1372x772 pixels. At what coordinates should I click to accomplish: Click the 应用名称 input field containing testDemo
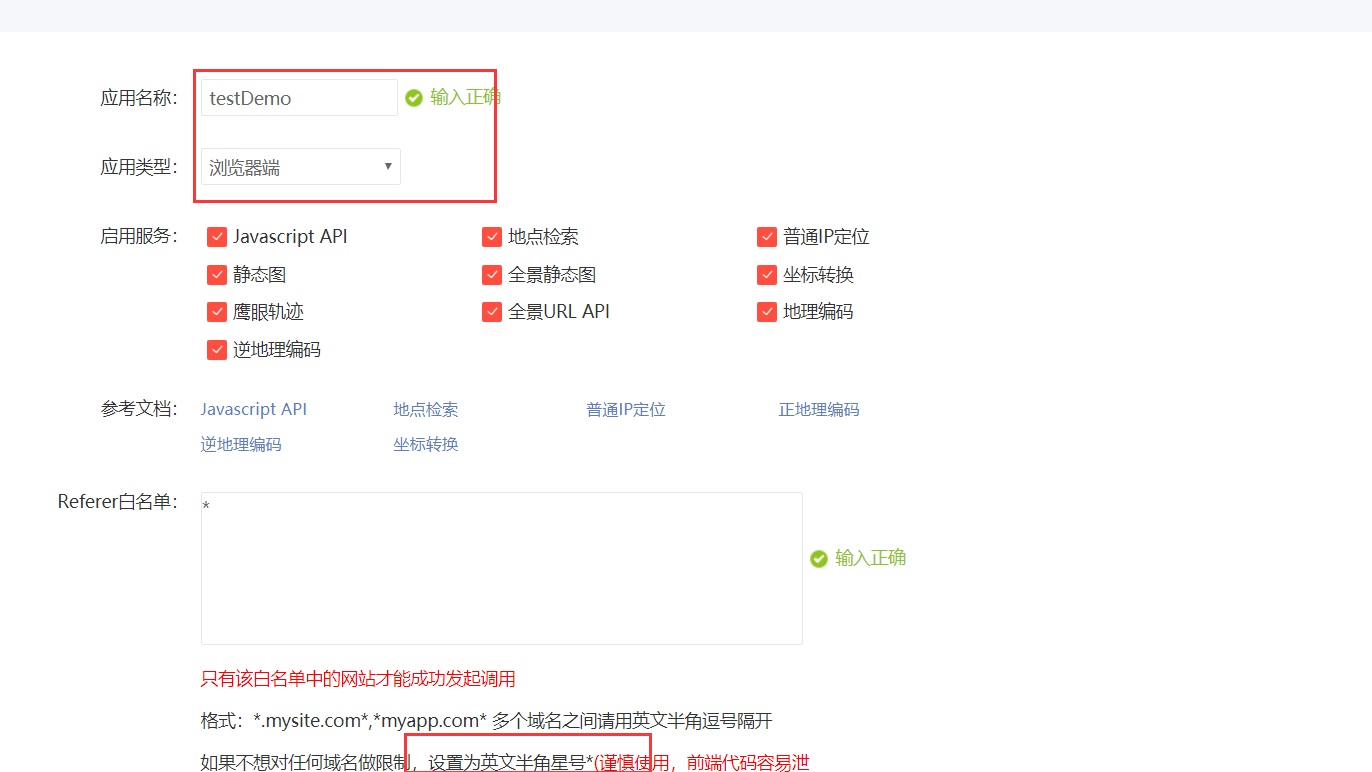(x=299, y=98)
